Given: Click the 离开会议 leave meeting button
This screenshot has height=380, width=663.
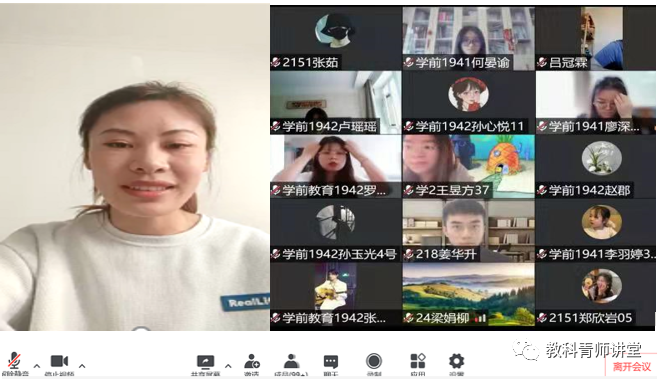Looking at the screenshot, I should 632,366.
